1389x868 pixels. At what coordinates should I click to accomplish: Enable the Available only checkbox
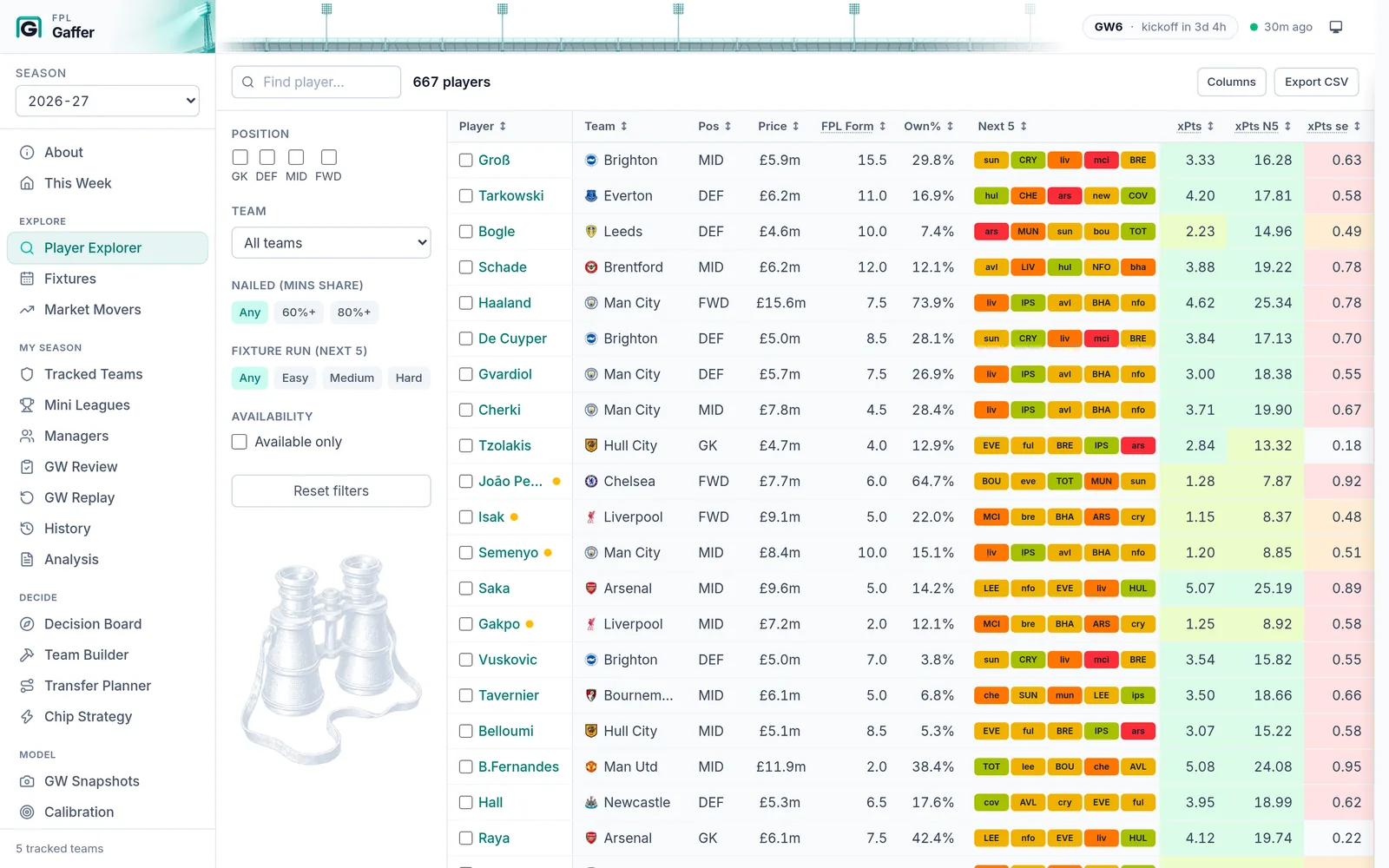coord(240,442)
